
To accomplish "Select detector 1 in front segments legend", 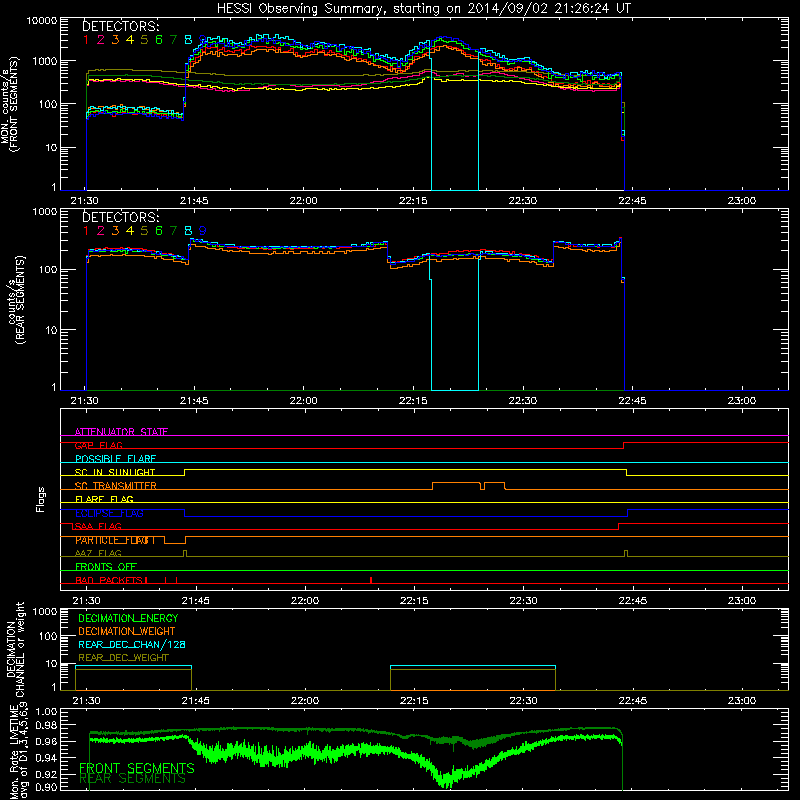I will (86, 40).
